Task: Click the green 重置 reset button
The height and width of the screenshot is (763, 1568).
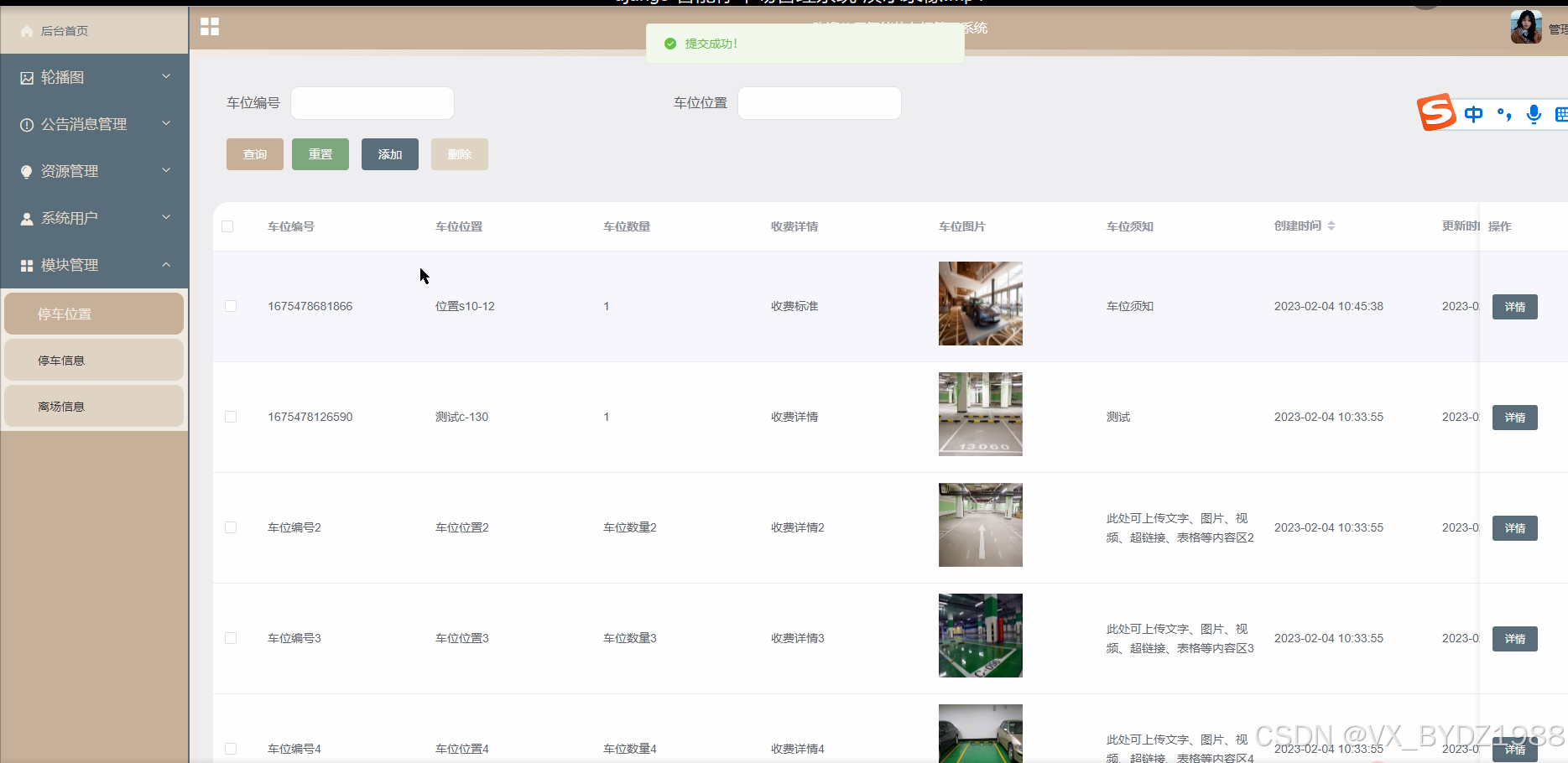Action: click(x=320, y=154)
